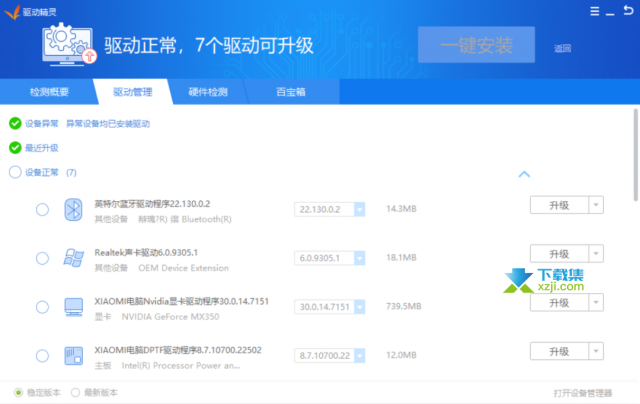
Task: Click the 最近升级 label
Action: click(42, 148)
